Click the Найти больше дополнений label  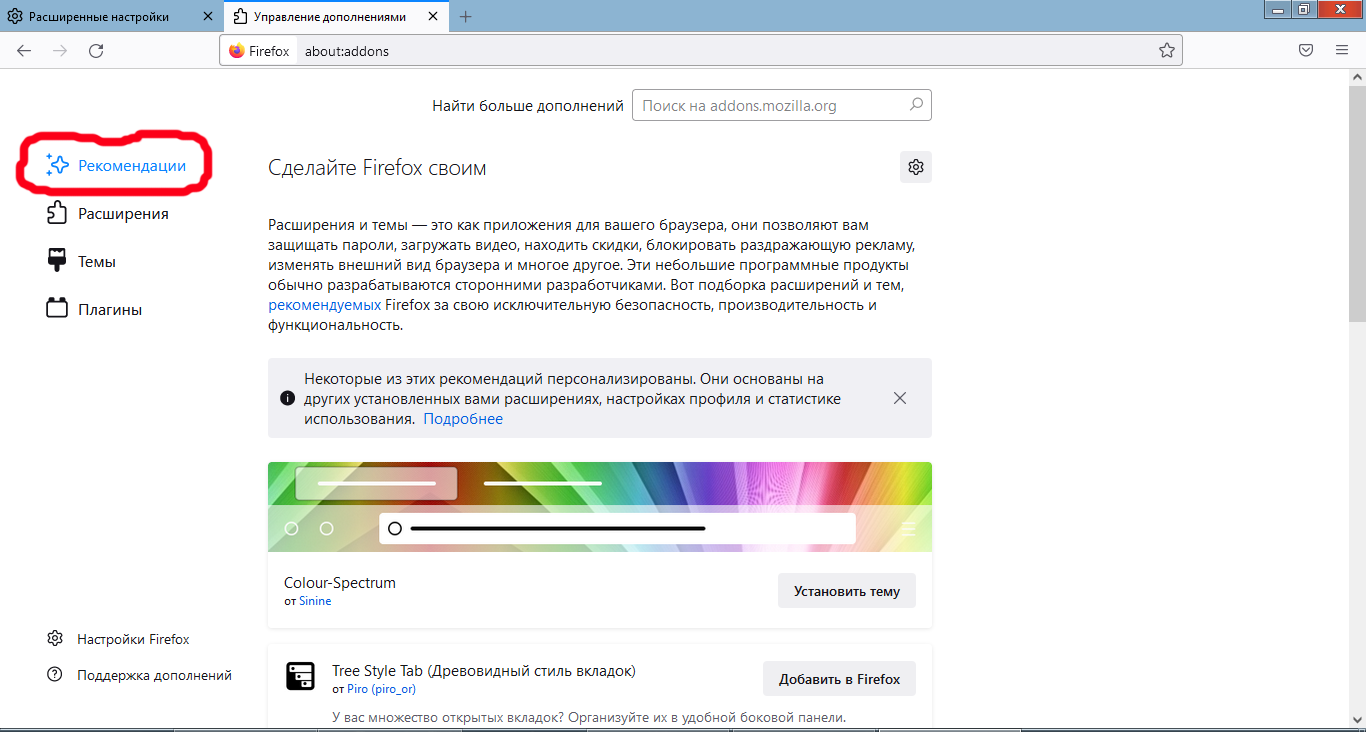click(x=528, y=106)
